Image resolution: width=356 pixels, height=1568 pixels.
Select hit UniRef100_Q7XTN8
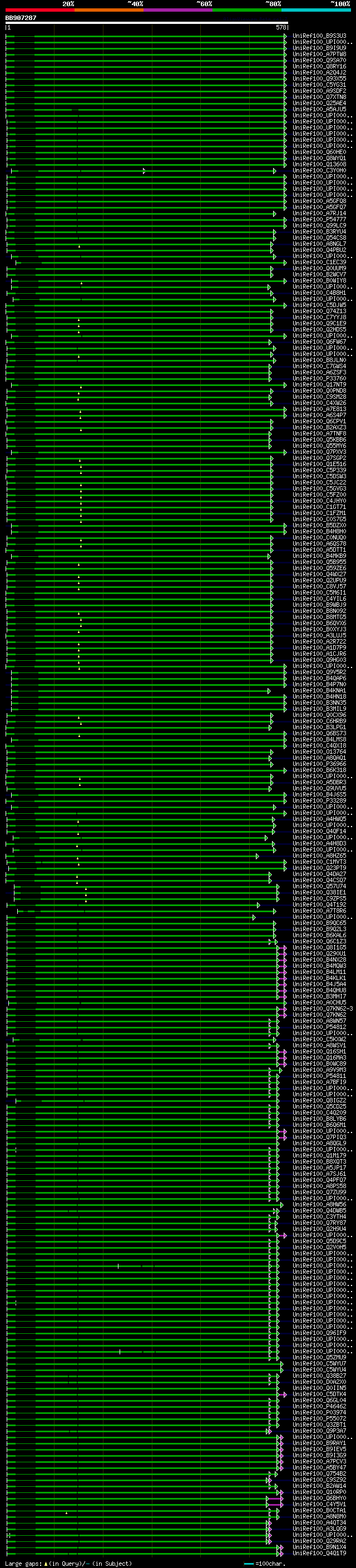tap(319, 97)
